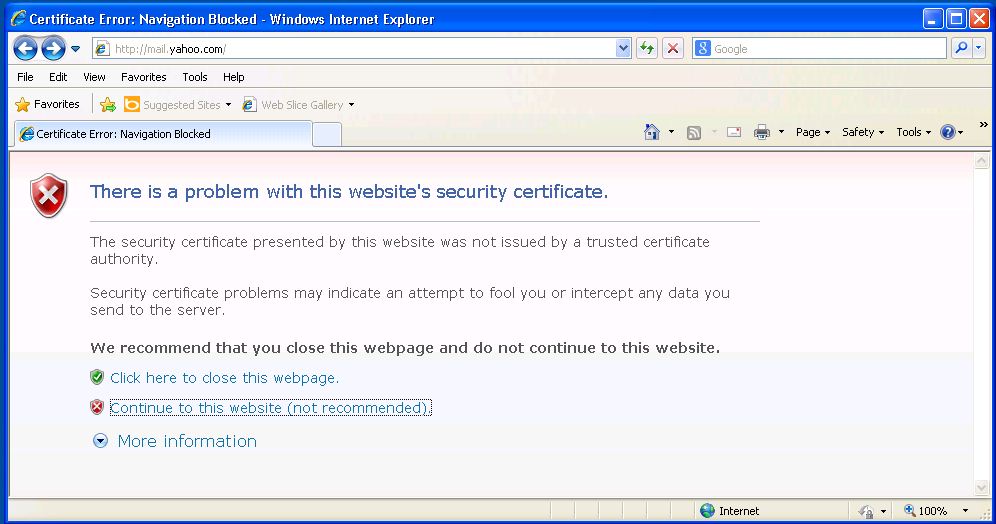Click the search magnifier icon

point(961,48)
